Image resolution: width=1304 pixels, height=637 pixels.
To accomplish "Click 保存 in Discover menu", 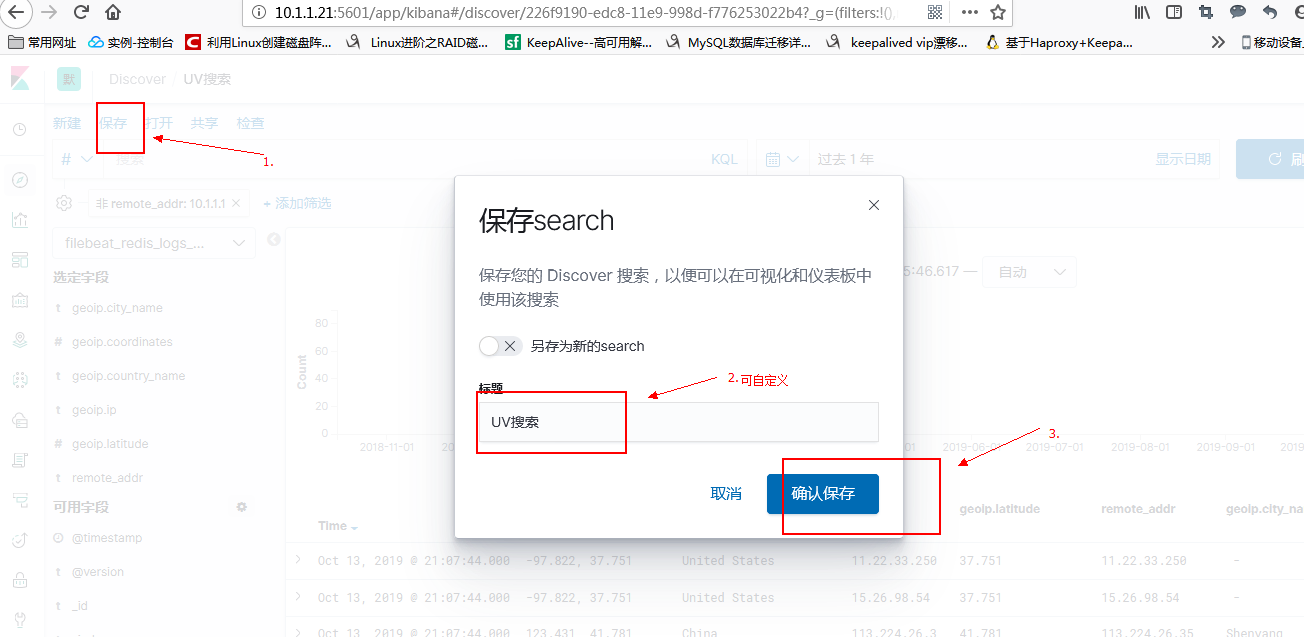I will coord(113,123).
